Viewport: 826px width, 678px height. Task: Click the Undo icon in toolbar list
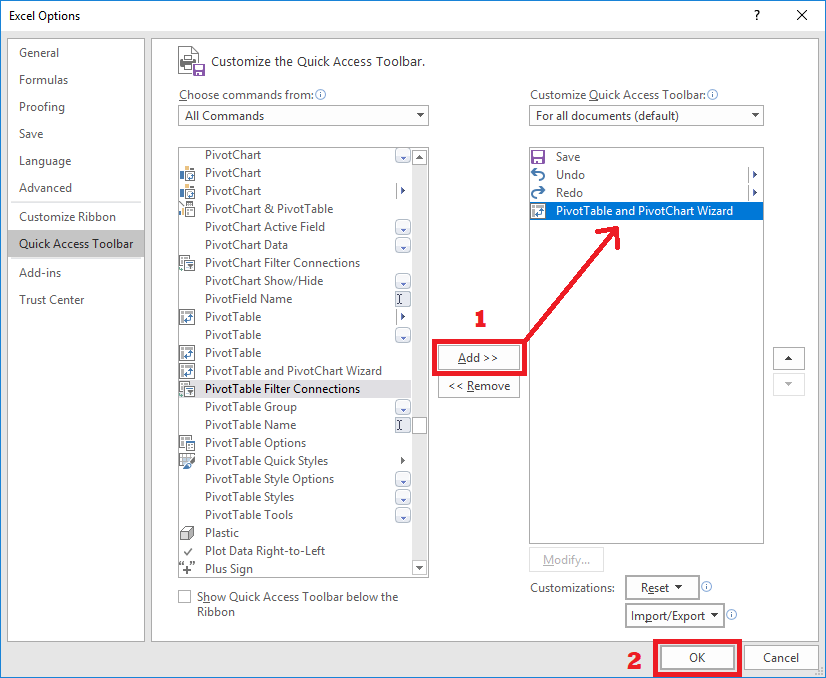point(538,174)
